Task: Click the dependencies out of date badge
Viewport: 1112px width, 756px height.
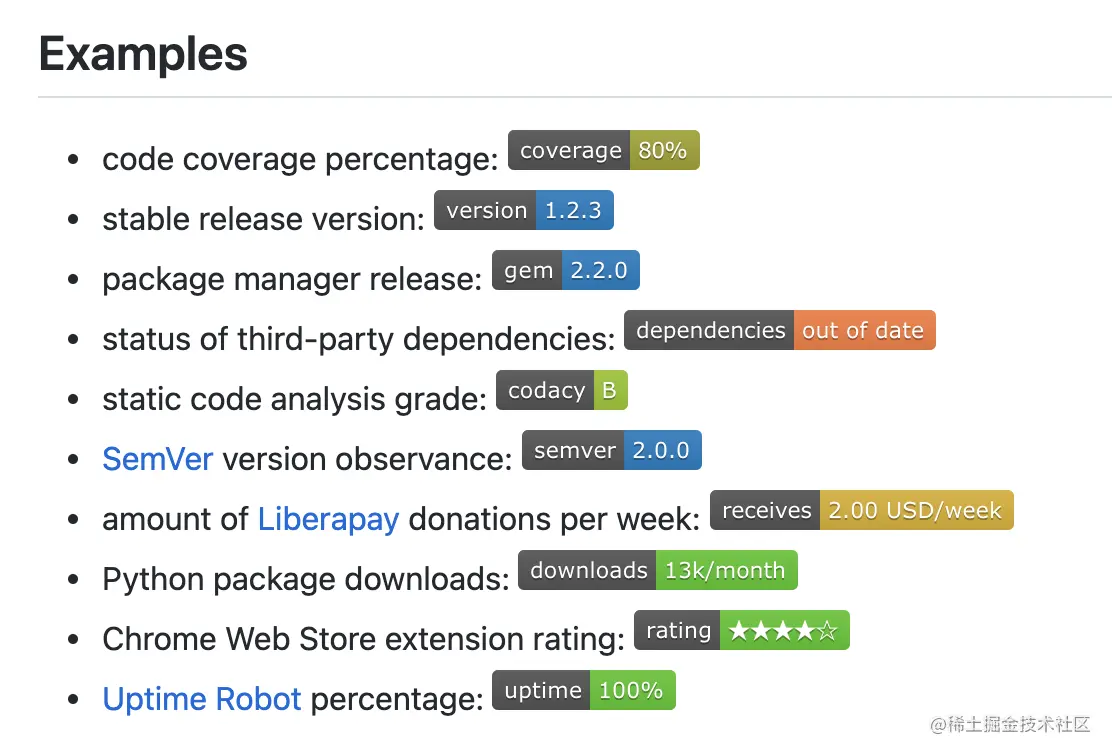Action: [779, 331]
